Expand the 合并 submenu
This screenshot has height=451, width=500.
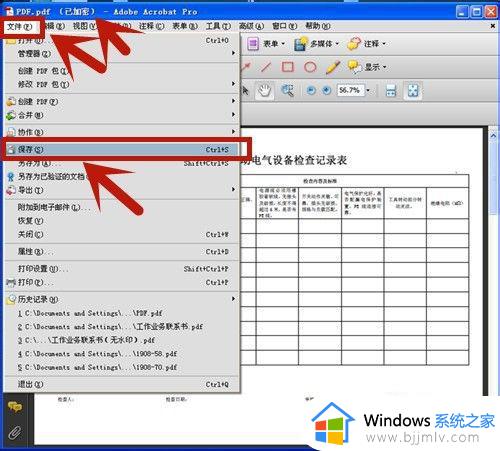point(121,115)
